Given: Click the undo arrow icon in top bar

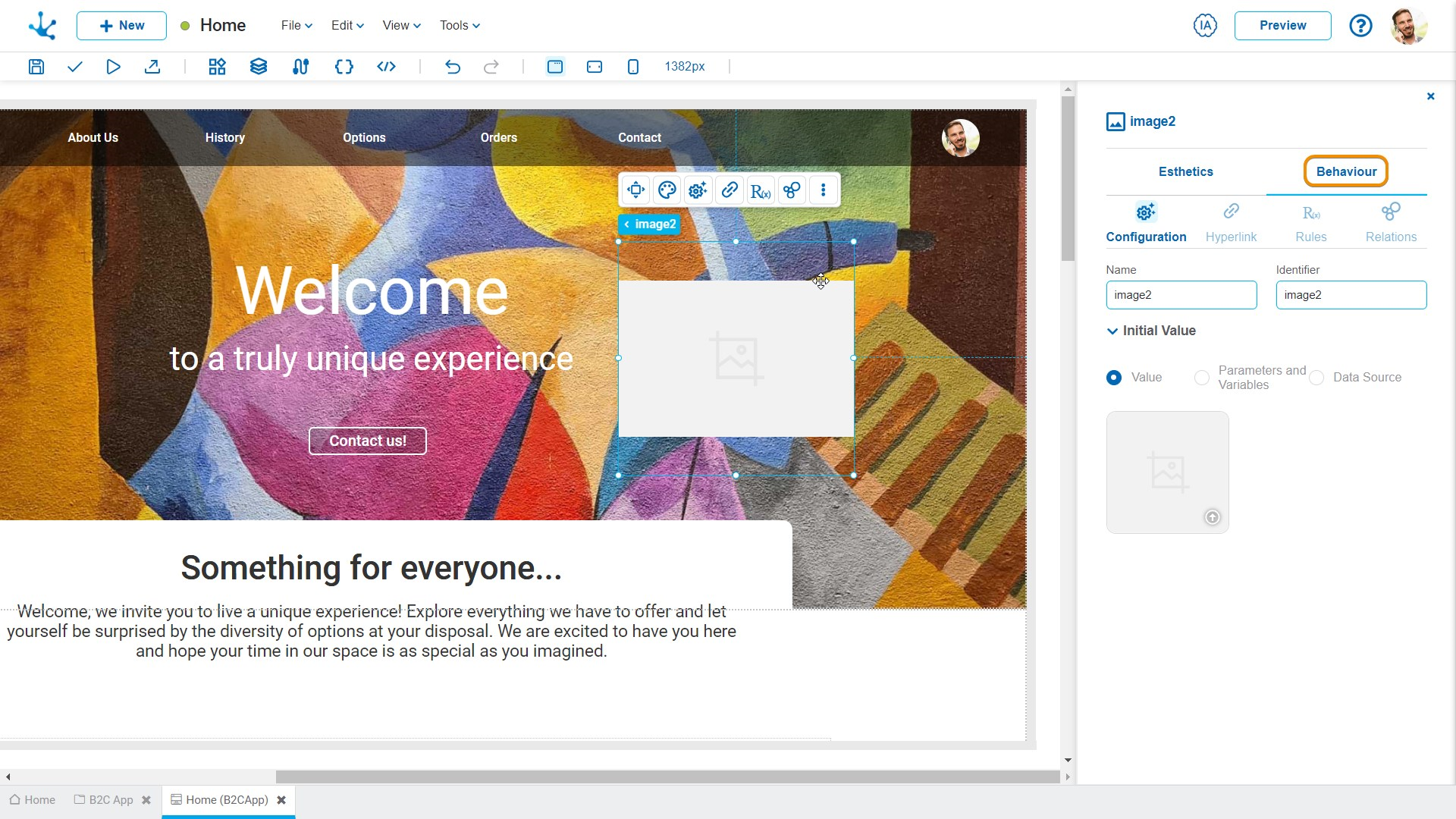Looking at the screenshot, I should tap(452, 66).
